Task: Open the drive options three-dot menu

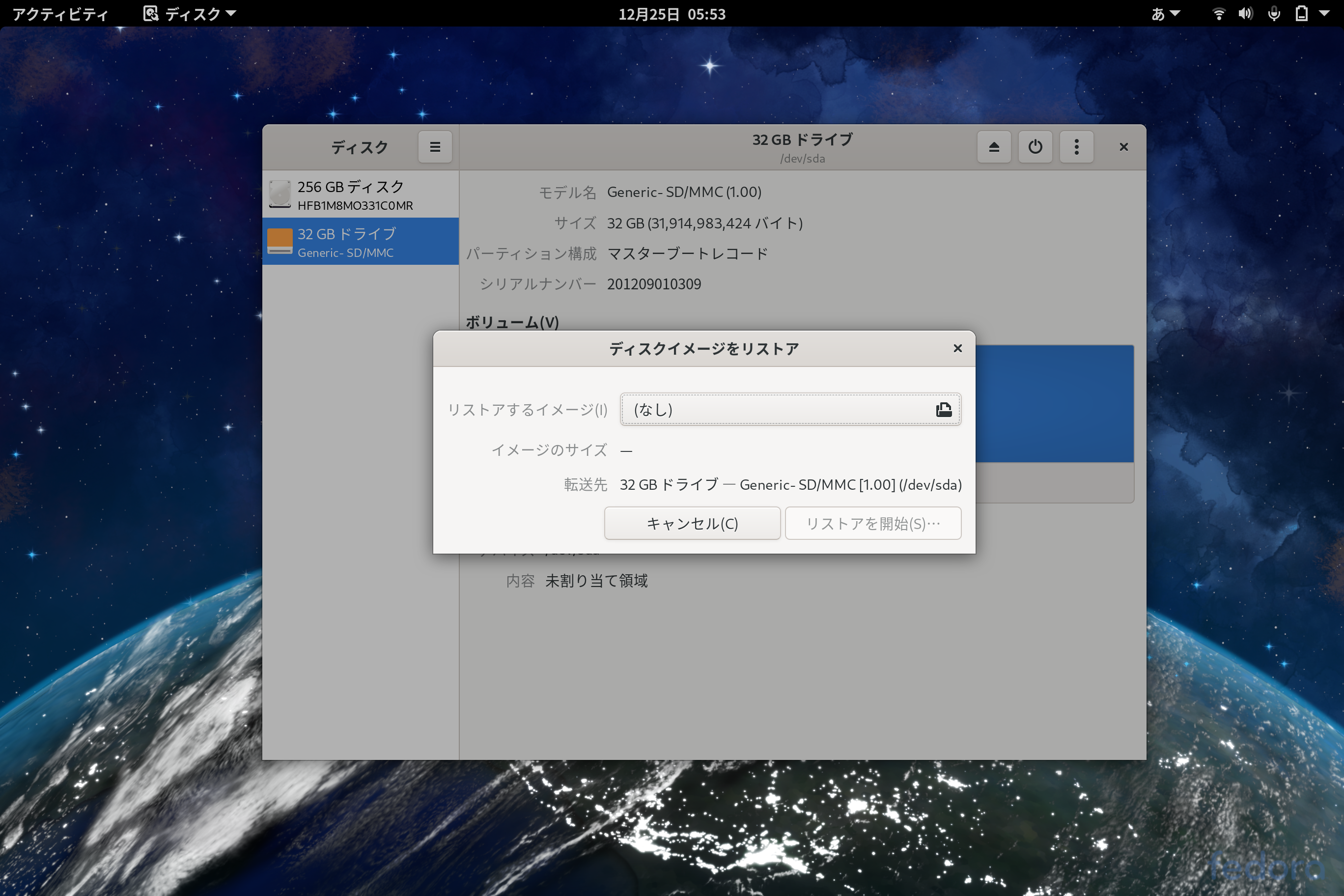Action: pos(1077,147)
